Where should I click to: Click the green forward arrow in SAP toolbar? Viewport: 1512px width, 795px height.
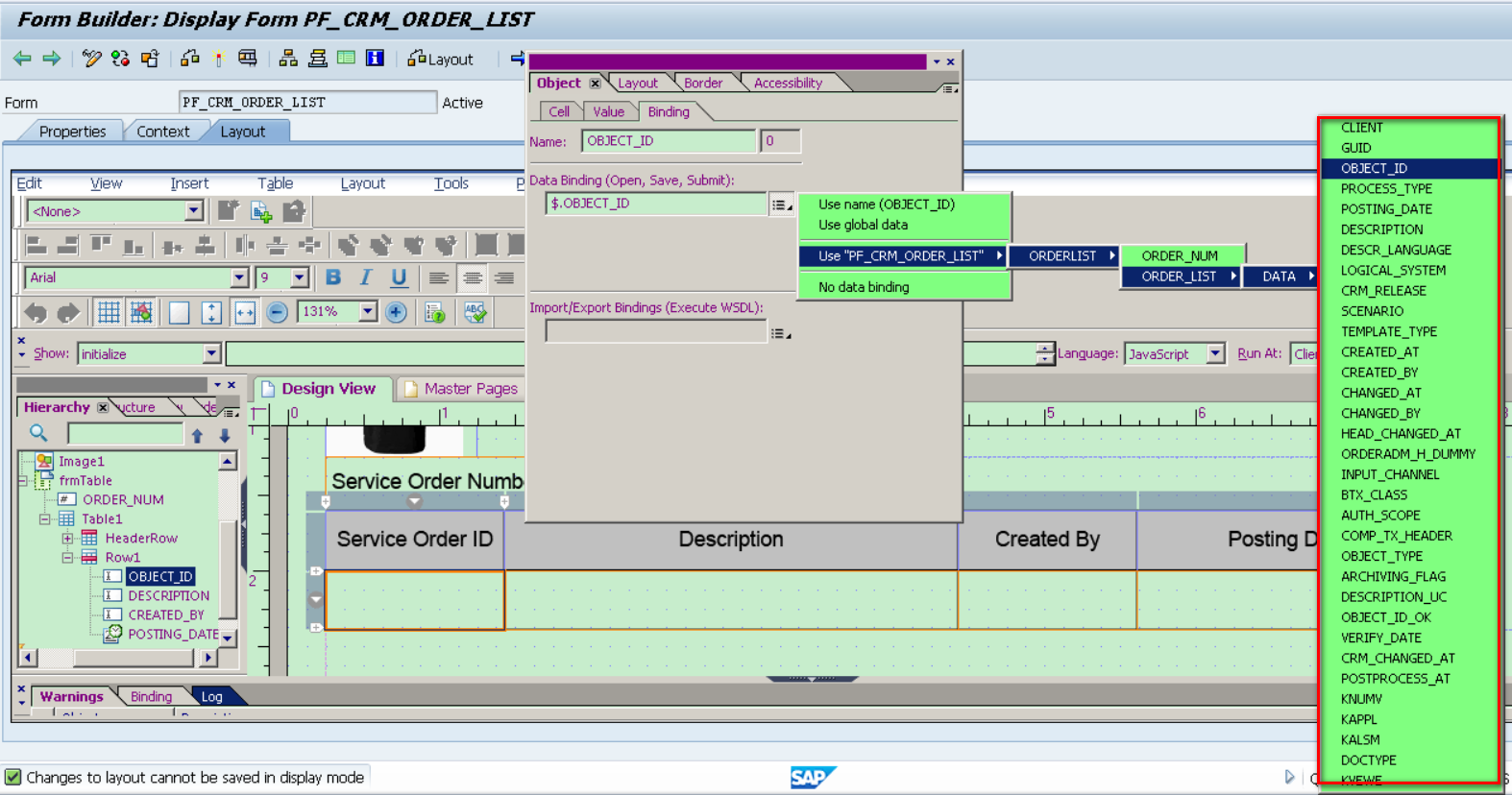(52, 59)
